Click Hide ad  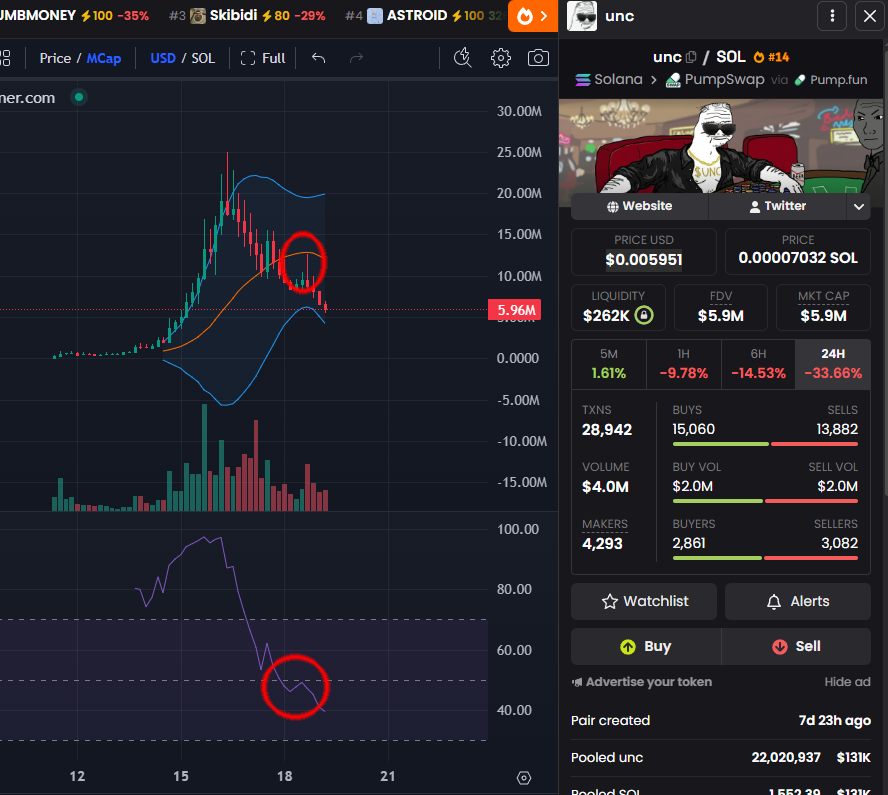847,682
